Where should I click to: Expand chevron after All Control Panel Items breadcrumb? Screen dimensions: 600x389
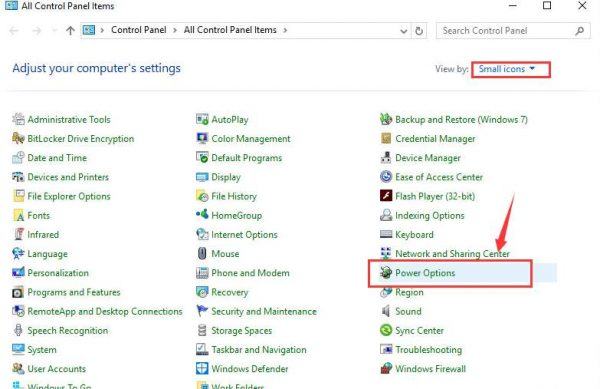[285, 30]
